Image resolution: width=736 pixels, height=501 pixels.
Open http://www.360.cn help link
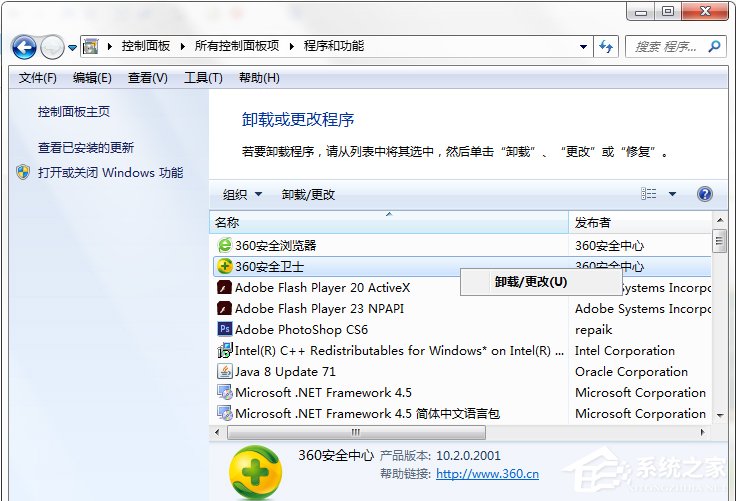[x=487, y=474]
